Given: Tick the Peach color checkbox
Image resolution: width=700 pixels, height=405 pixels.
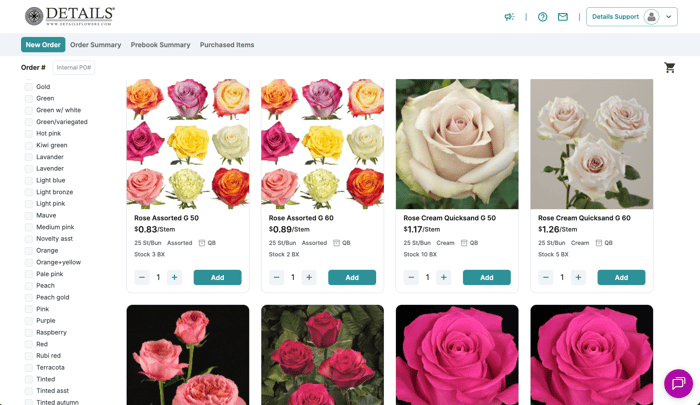Looking at the screenshot, I should (29, 285).
